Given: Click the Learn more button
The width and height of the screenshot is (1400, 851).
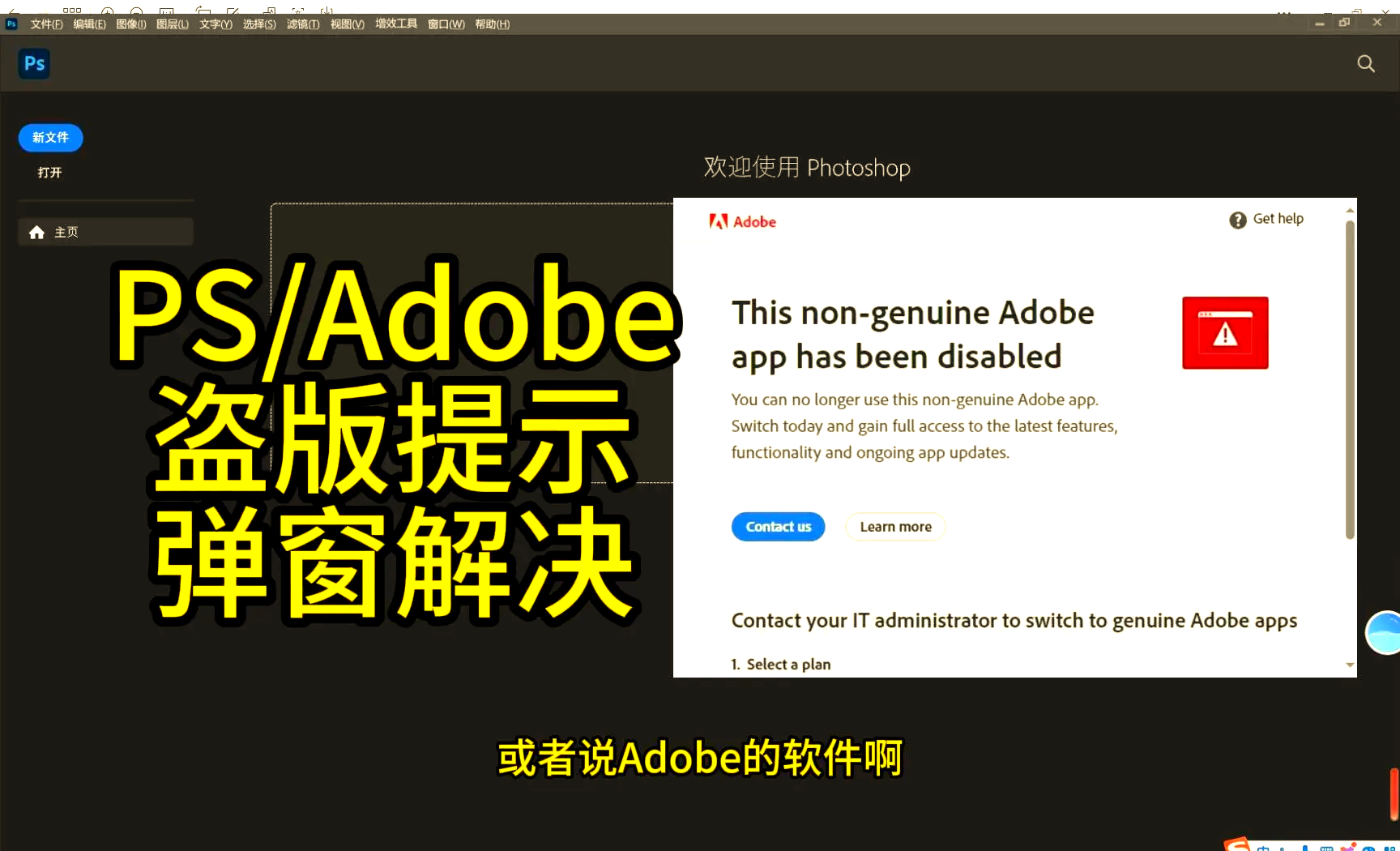Looking at the screenshot, I should (895, 527).
